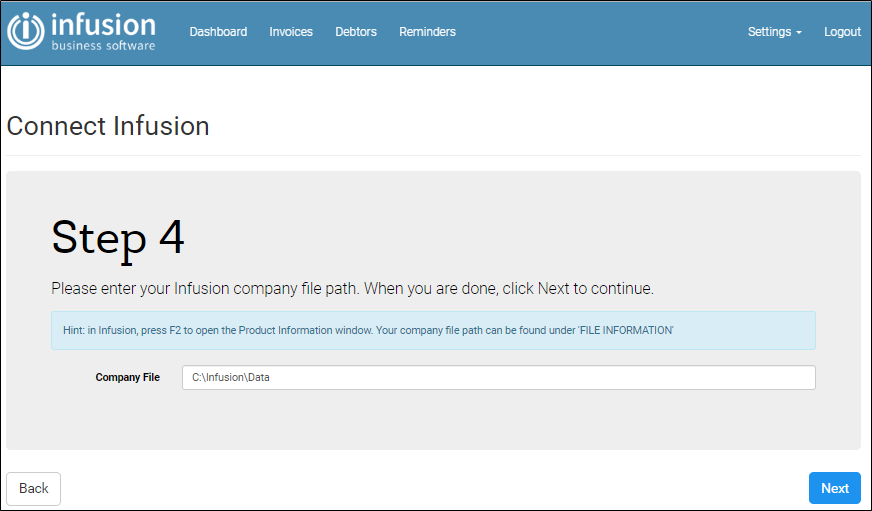Go to the Invoices section
The height and width of the screenshot is (511, 872).
291,32
